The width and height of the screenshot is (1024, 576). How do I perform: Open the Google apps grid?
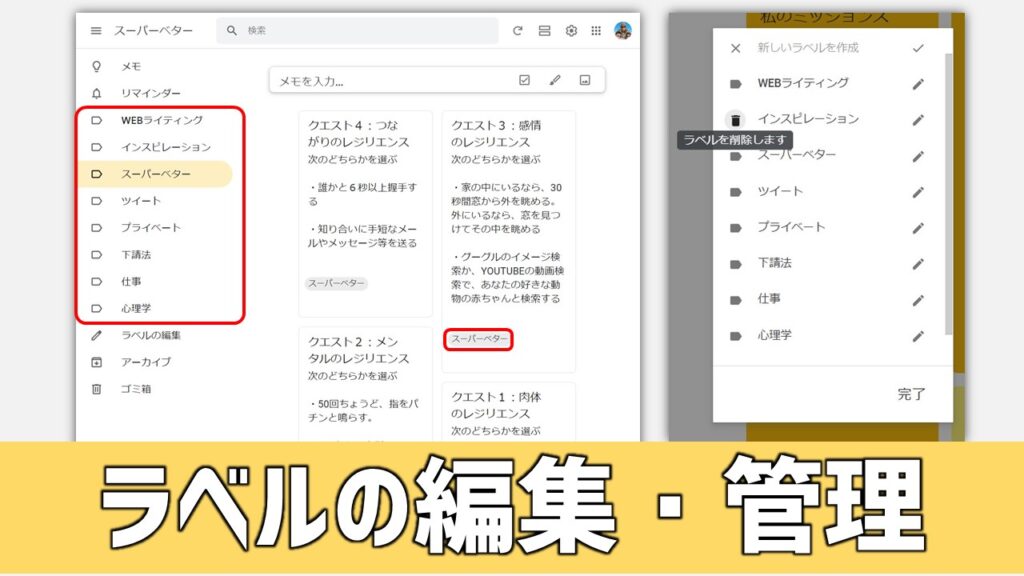(x=596, y=31)
